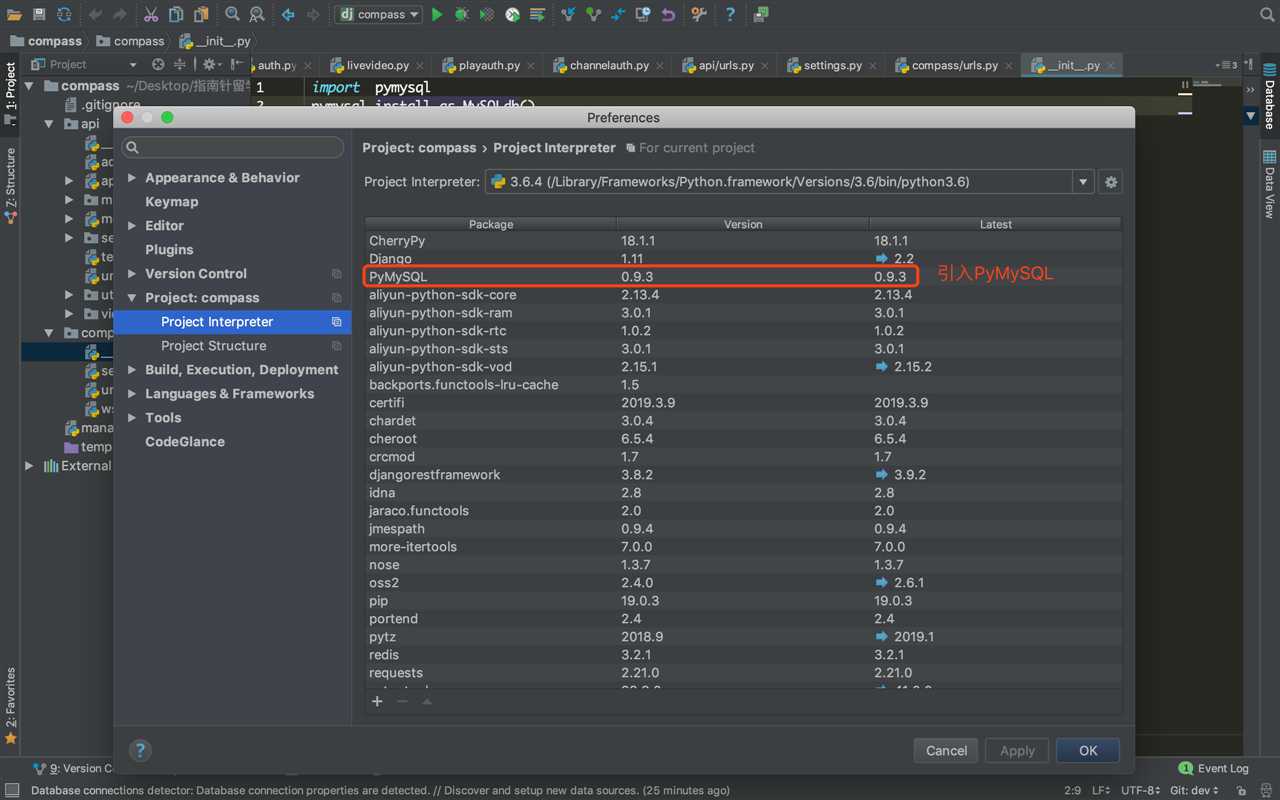Click the compass breadcrumb root folder
The height and width of the screenshot is (800, 1280).
pos(46,41)
